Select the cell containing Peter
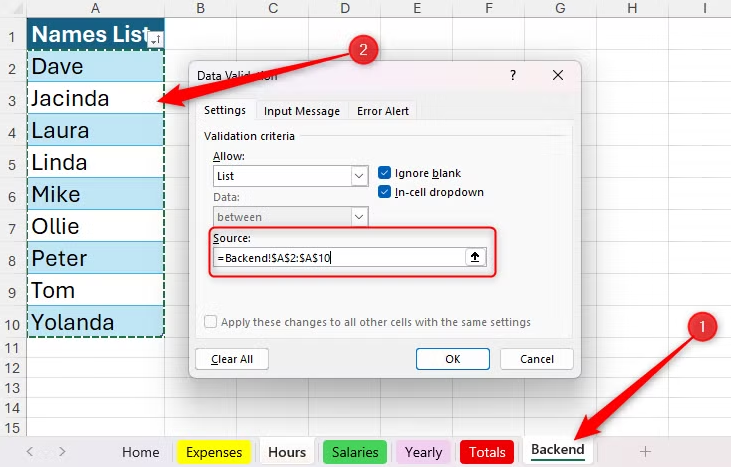 (96, 258)
